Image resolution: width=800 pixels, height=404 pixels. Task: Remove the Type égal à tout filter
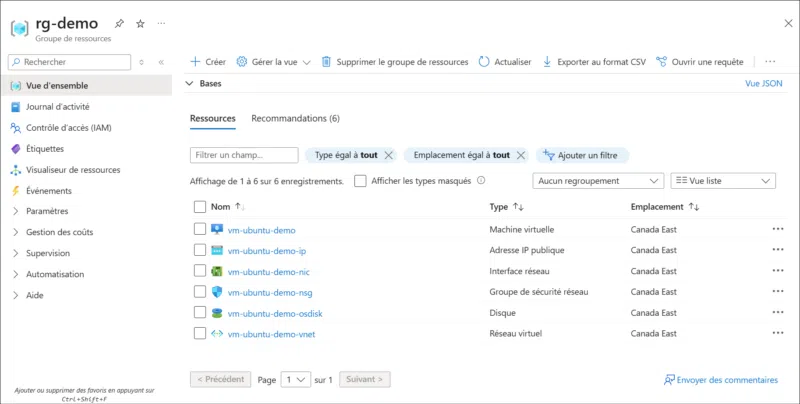pos(388,156)
